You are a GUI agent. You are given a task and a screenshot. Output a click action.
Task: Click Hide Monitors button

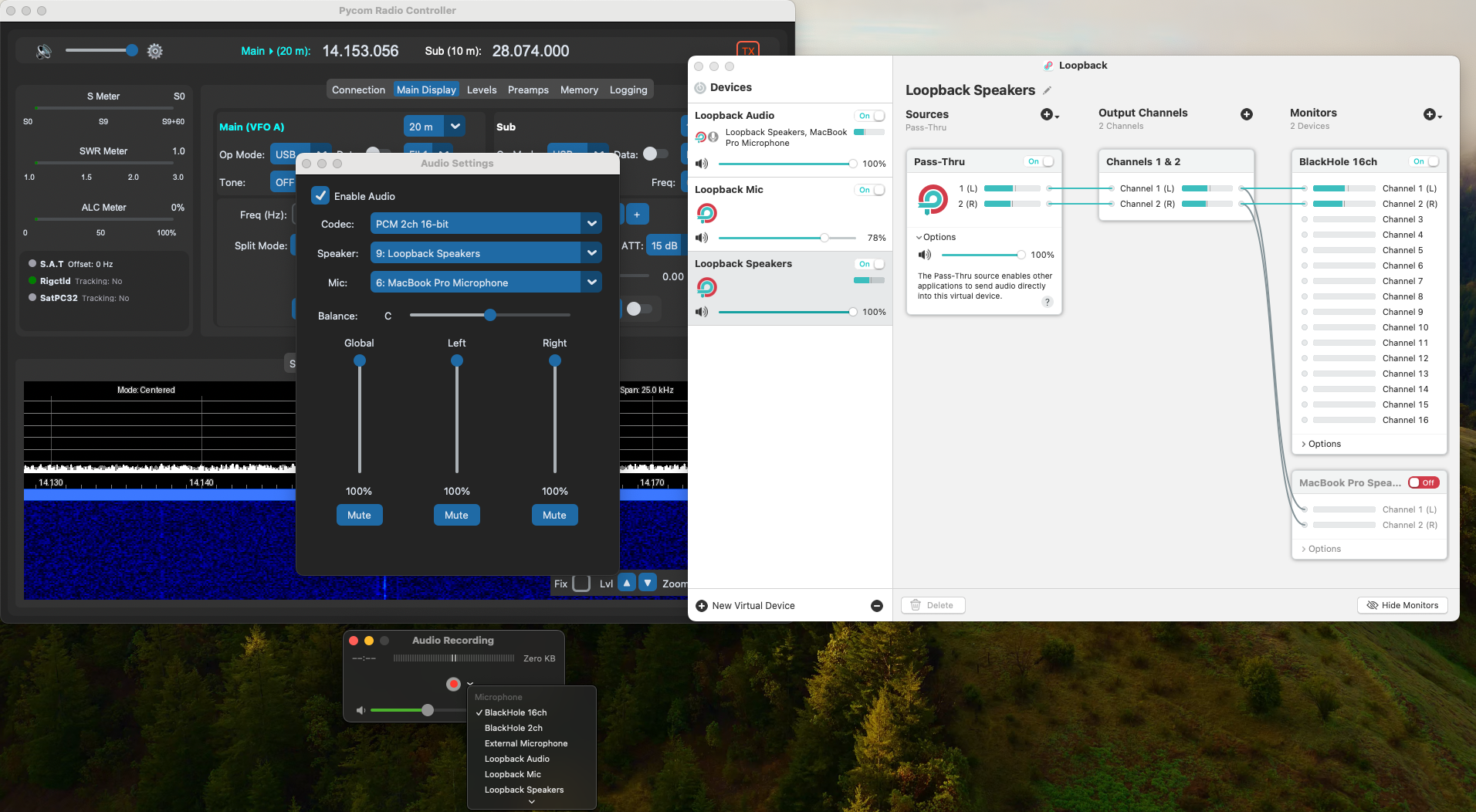pos(1402,605)
